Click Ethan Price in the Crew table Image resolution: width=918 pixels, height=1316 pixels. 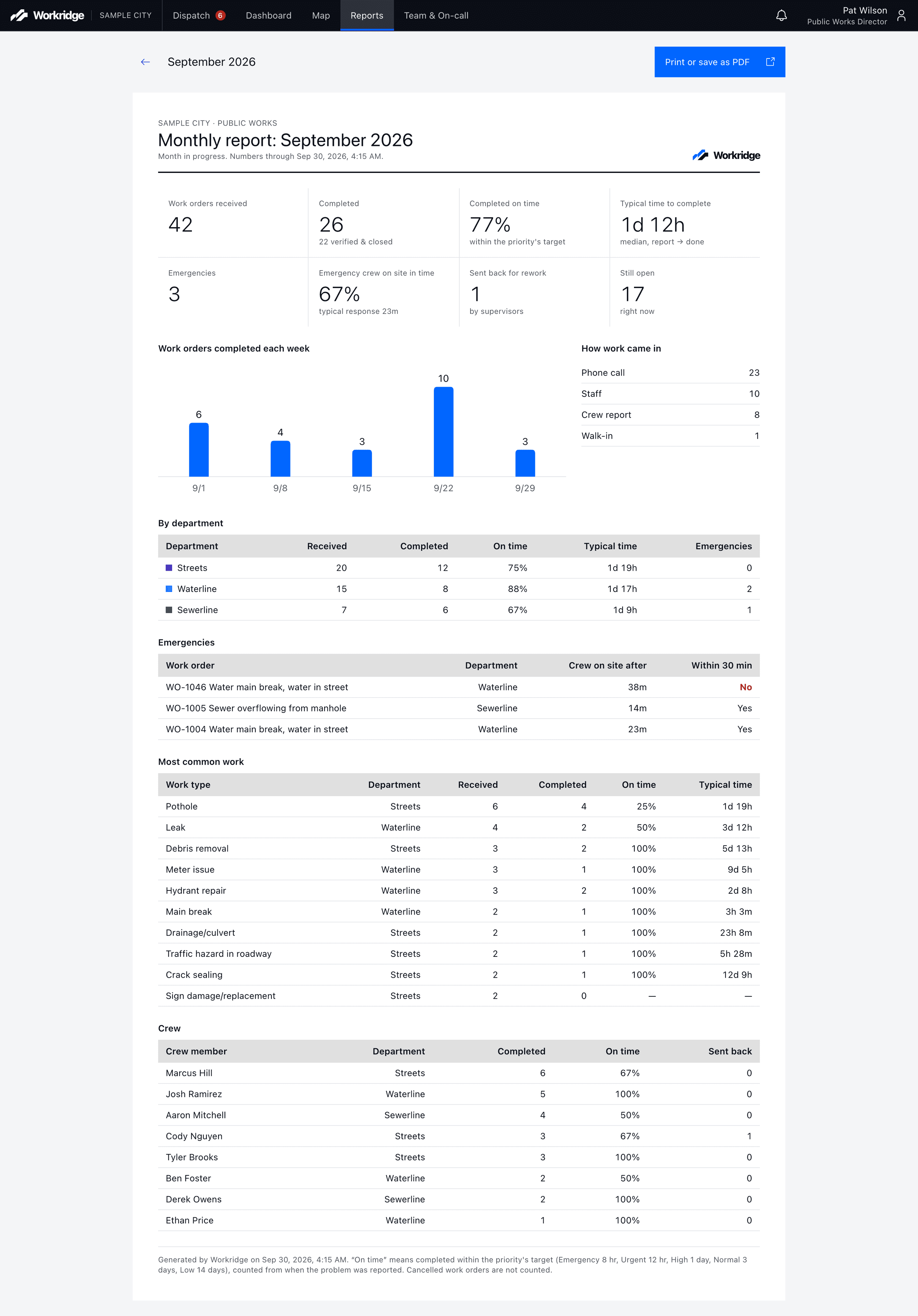pos(190,1220)
